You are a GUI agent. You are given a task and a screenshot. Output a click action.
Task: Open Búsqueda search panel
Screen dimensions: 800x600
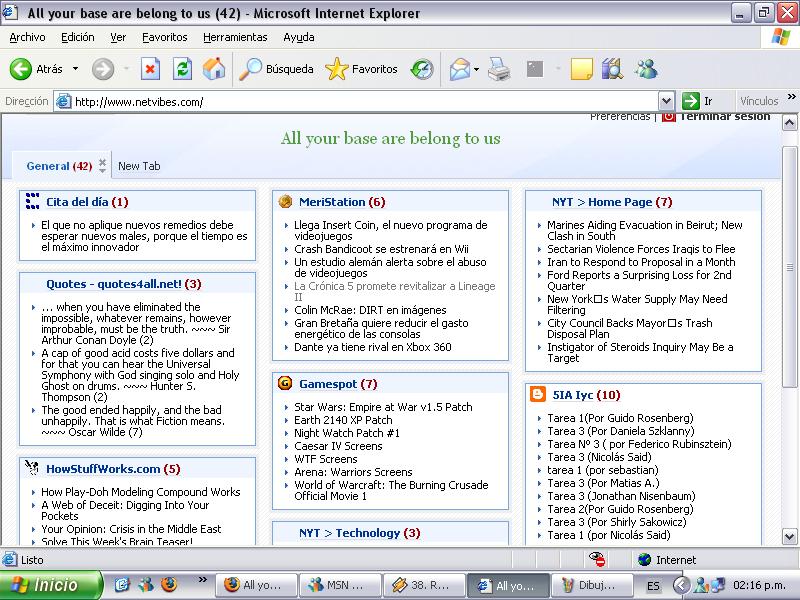(276, 69)
